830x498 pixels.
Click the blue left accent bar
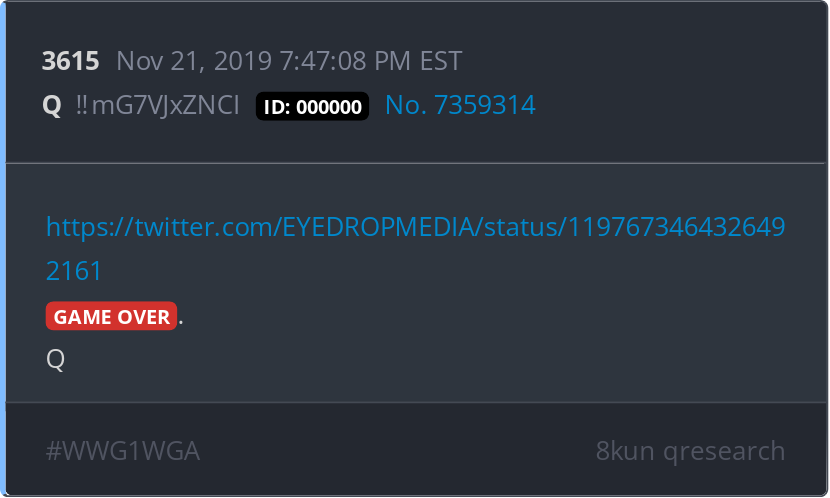coord(3,249)
